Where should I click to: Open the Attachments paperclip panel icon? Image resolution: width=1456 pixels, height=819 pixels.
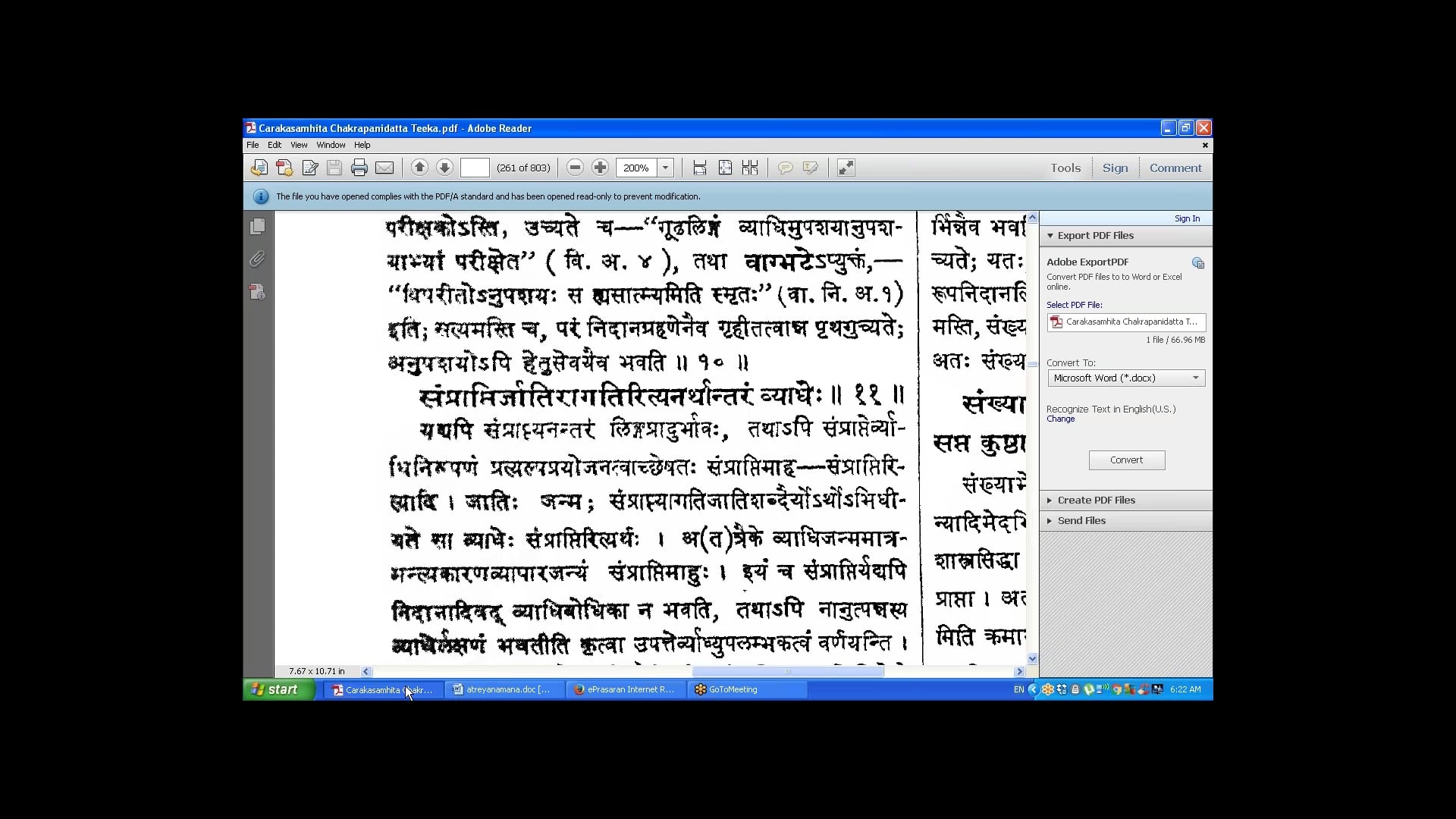pyautogui.click(x=258, y=259)
